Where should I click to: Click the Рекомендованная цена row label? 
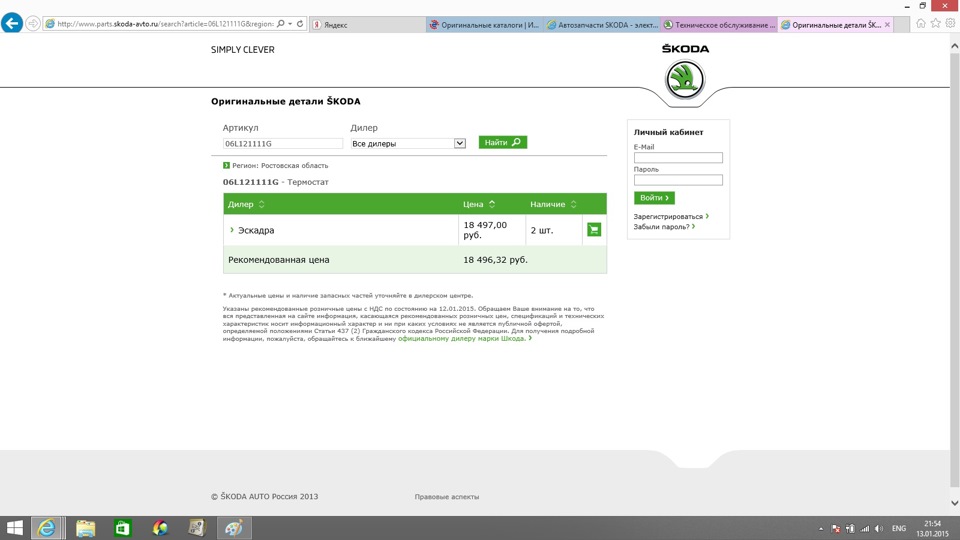(279, 260)
